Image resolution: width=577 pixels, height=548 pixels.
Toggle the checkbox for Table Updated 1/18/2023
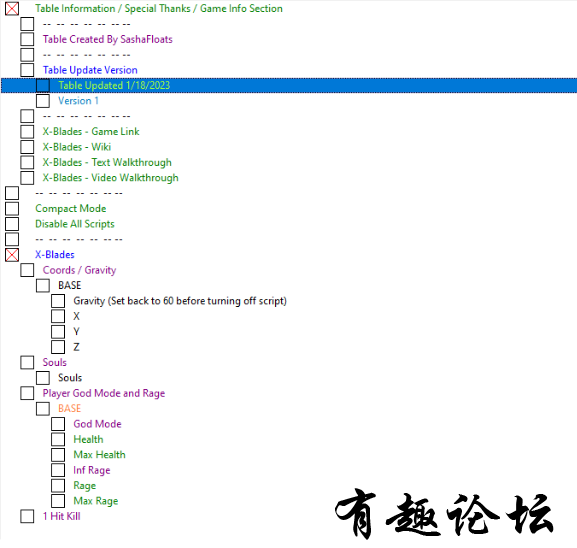pos(43,85)
